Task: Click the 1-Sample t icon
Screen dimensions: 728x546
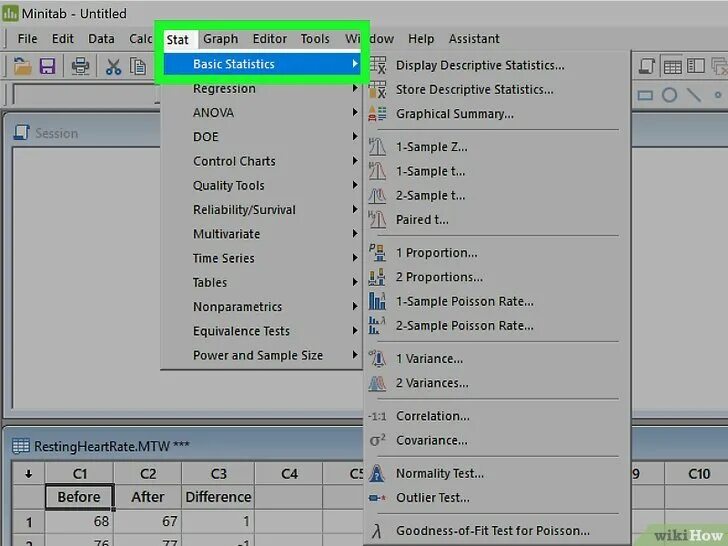Action: 377,171
